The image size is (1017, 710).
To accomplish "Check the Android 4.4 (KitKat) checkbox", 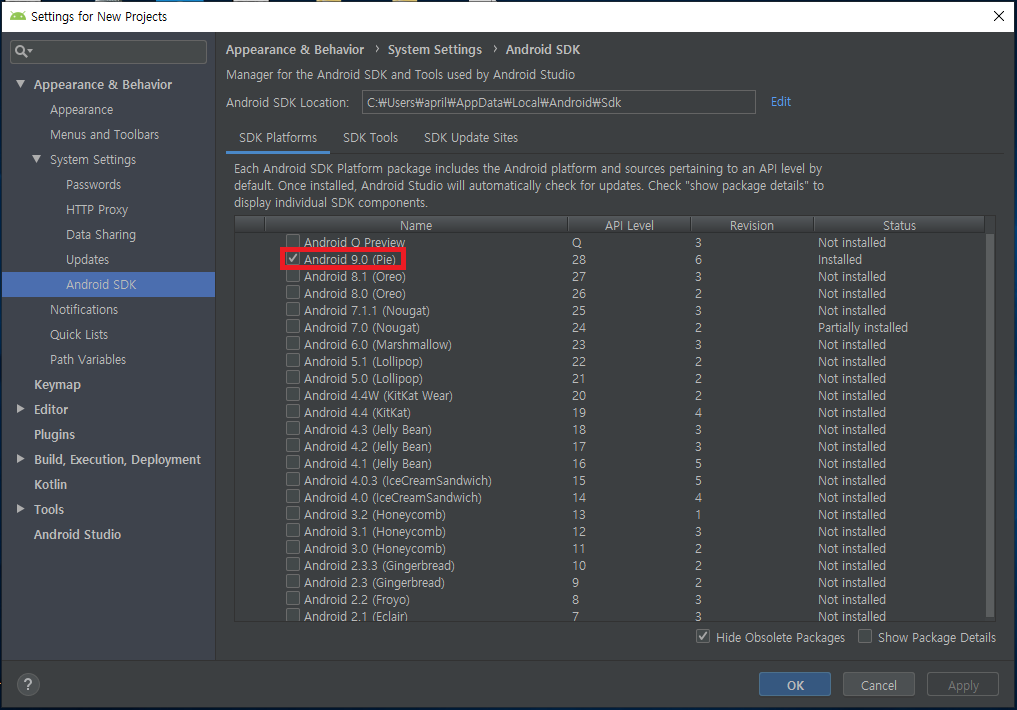I will pos(293,412).
